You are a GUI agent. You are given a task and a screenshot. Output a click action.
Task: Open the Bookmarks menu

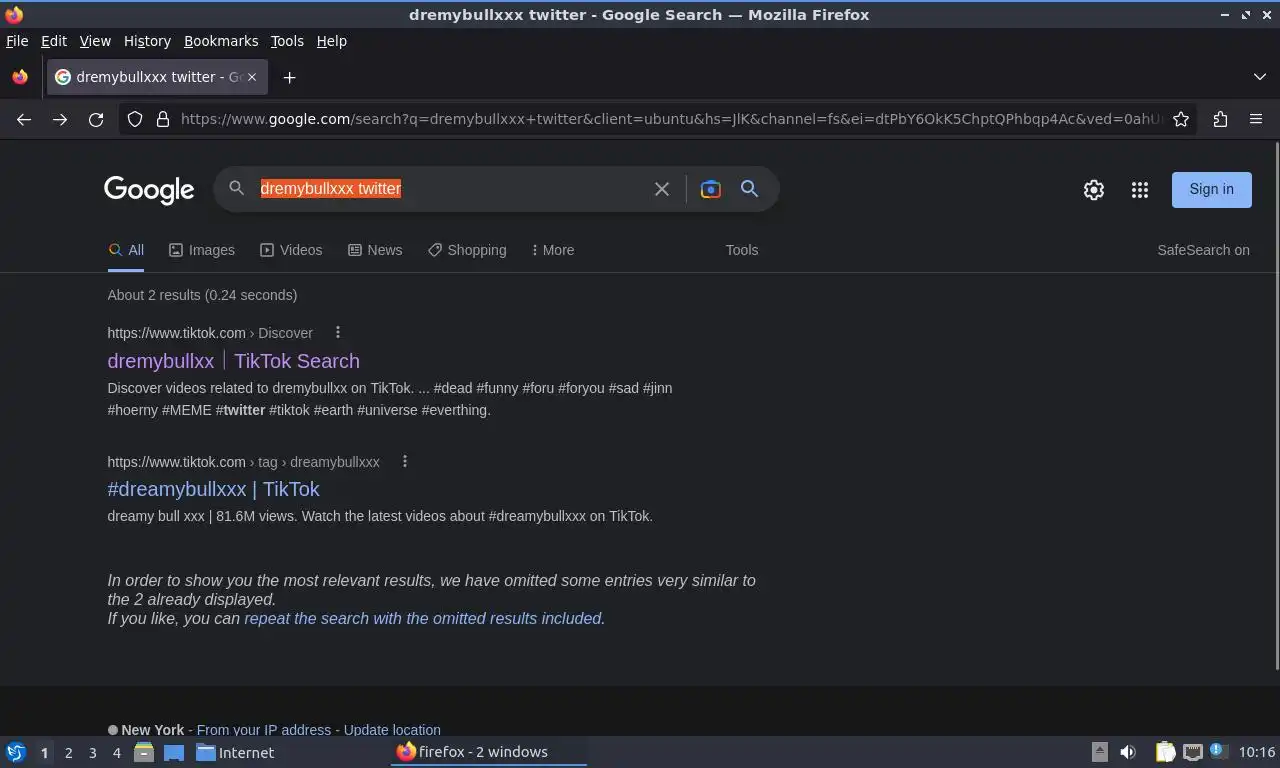221,41
